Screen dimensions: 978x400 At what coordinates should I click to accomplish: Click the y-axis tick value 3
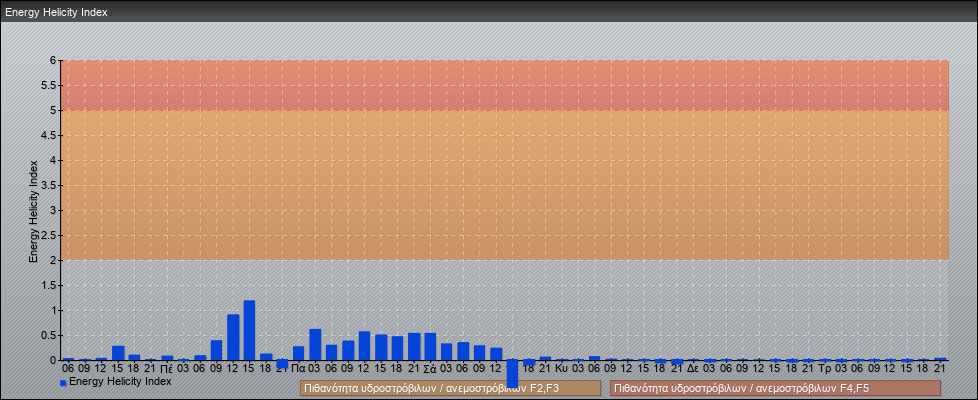tap(54, 210)
